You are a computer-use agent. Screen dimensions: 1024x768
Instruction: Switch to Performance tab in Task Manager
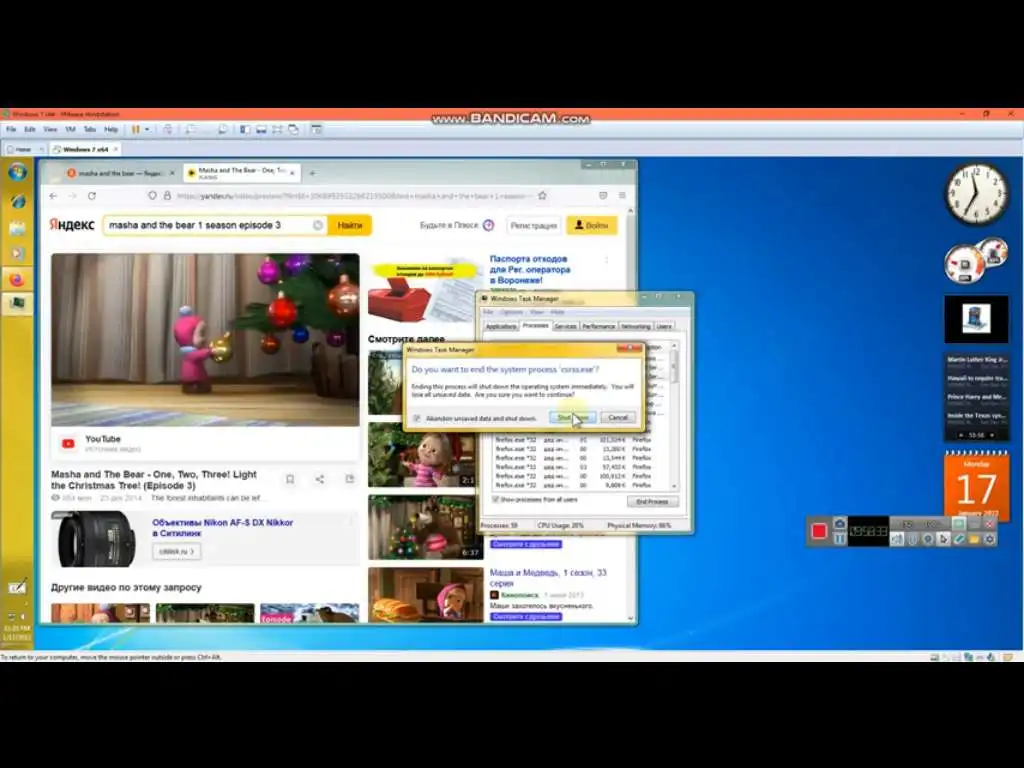598,326
